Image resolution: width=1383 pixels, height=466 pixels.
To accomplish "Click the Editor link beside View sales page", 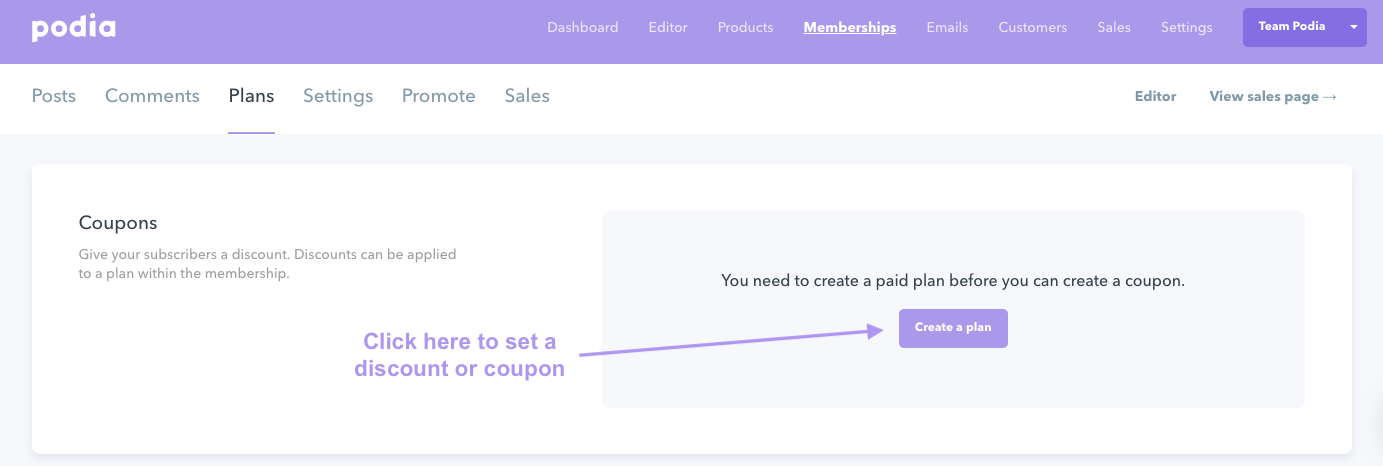I will [x=1155, y=97].
